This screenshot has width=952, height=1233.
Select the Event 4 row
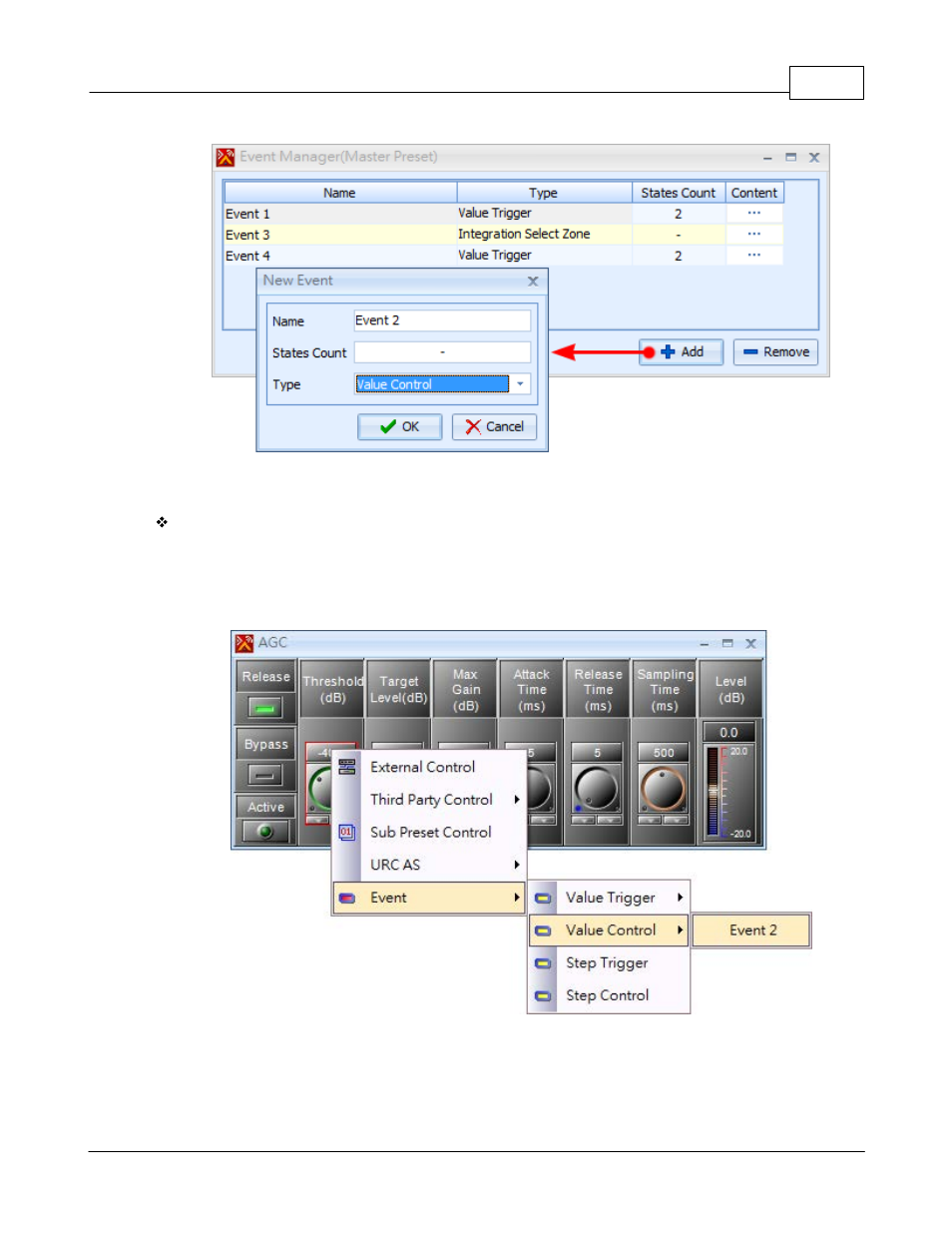(x=504, y=256)
